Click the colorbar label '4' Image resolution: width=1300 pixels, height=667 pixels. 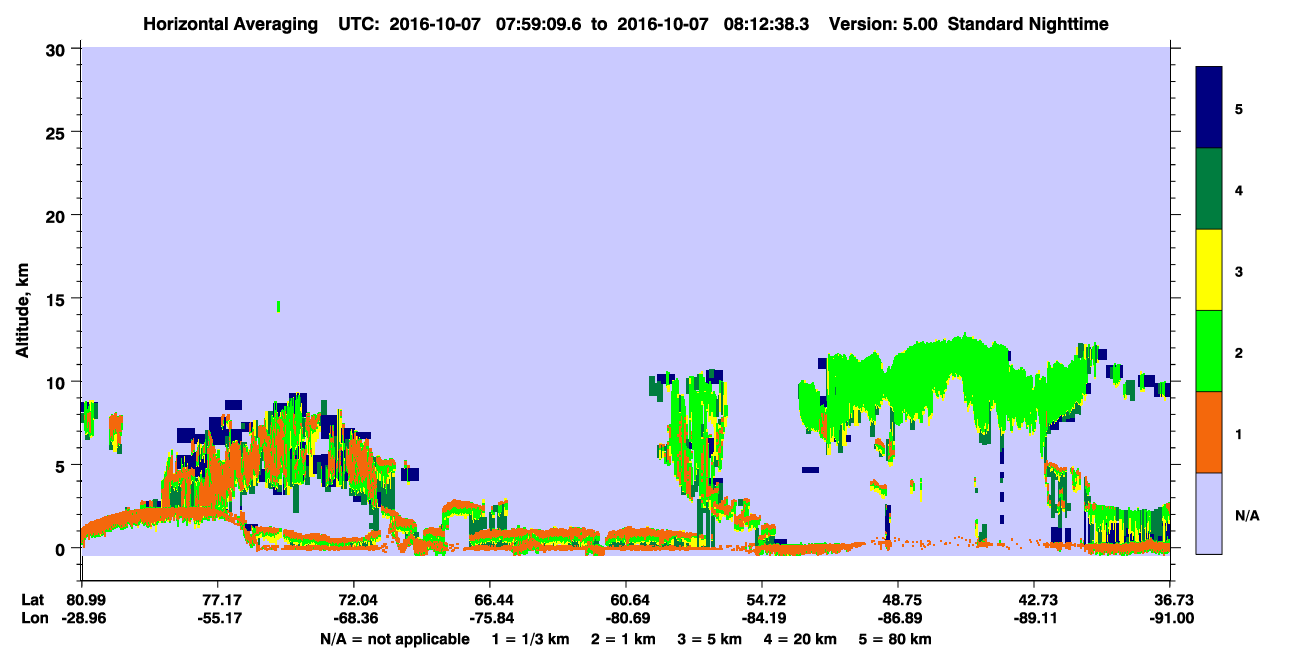(x=1238, y=189)
